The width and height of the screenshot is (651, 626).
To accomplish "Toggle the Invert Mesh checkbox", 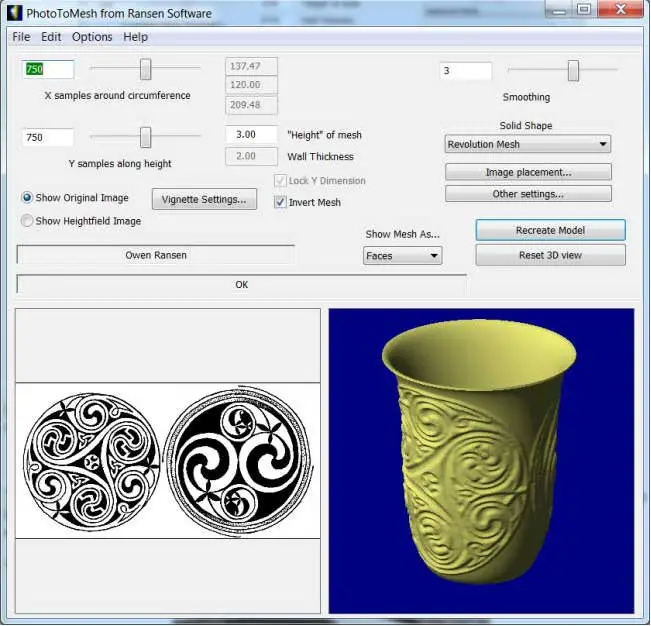I will pyautogui.click(x=281, y=202).
